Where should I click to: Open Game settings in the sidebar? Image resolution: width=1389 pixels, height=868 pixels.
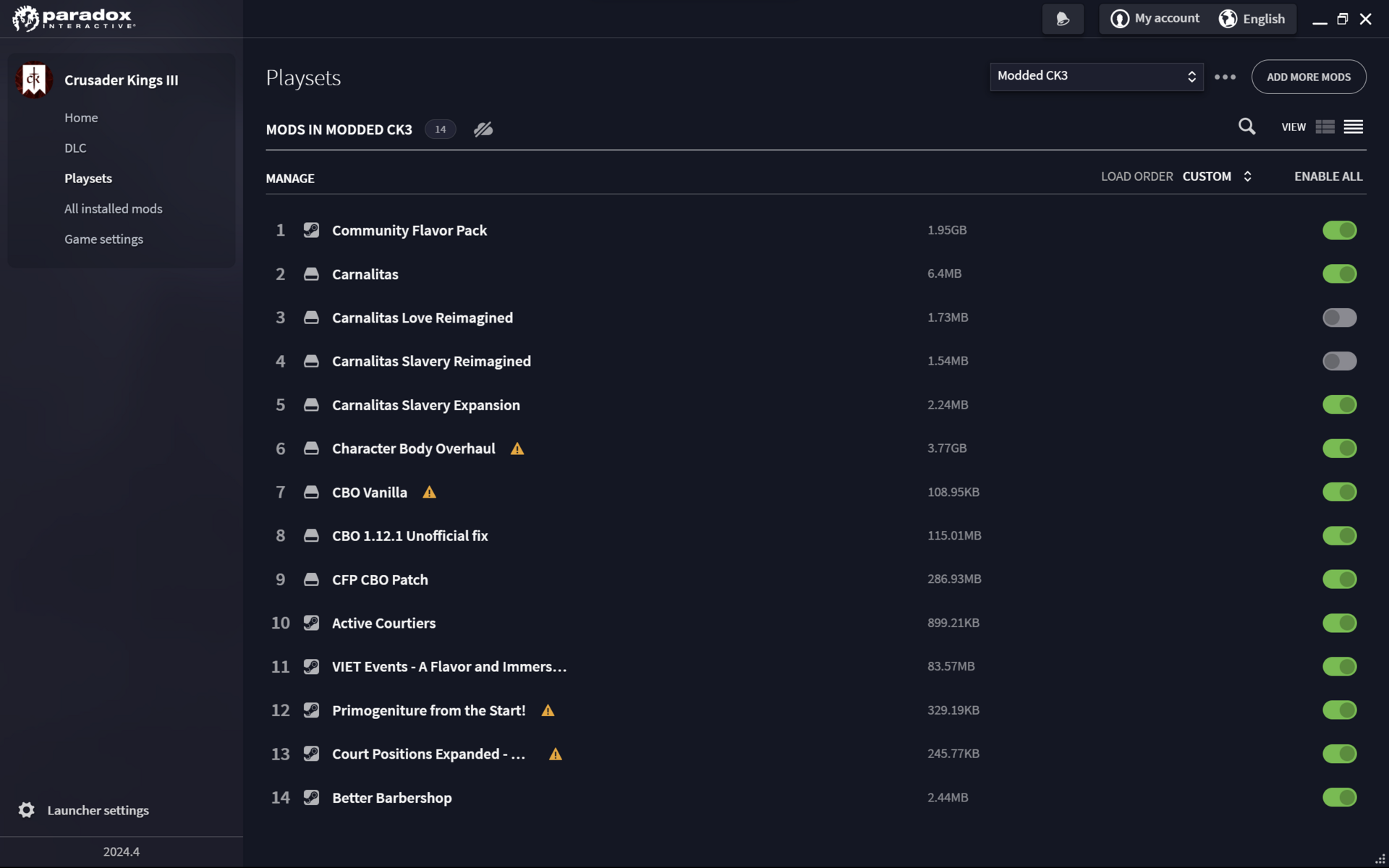pos(103,239)
